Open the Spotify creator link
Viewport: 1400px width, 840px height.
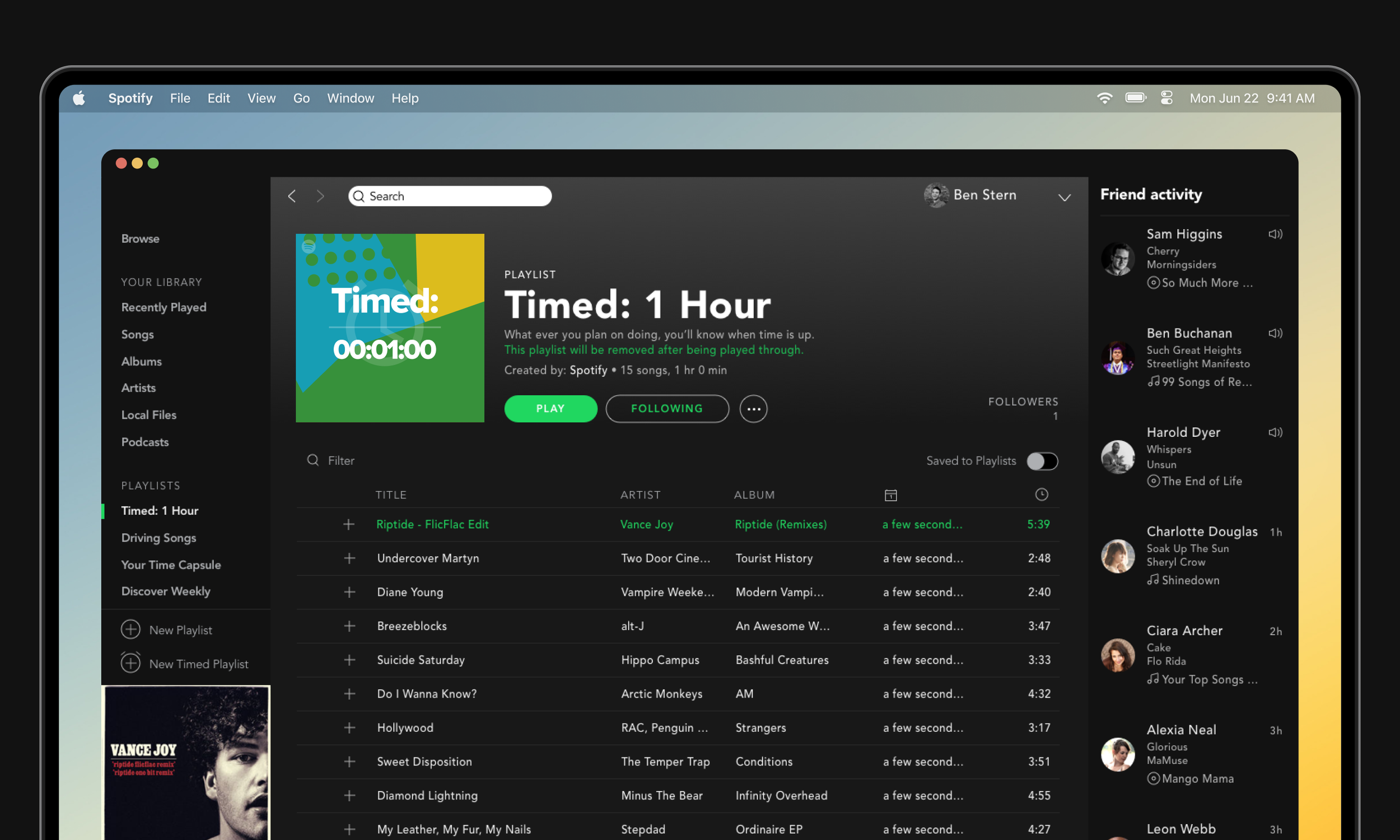click(x=588, y=370)
